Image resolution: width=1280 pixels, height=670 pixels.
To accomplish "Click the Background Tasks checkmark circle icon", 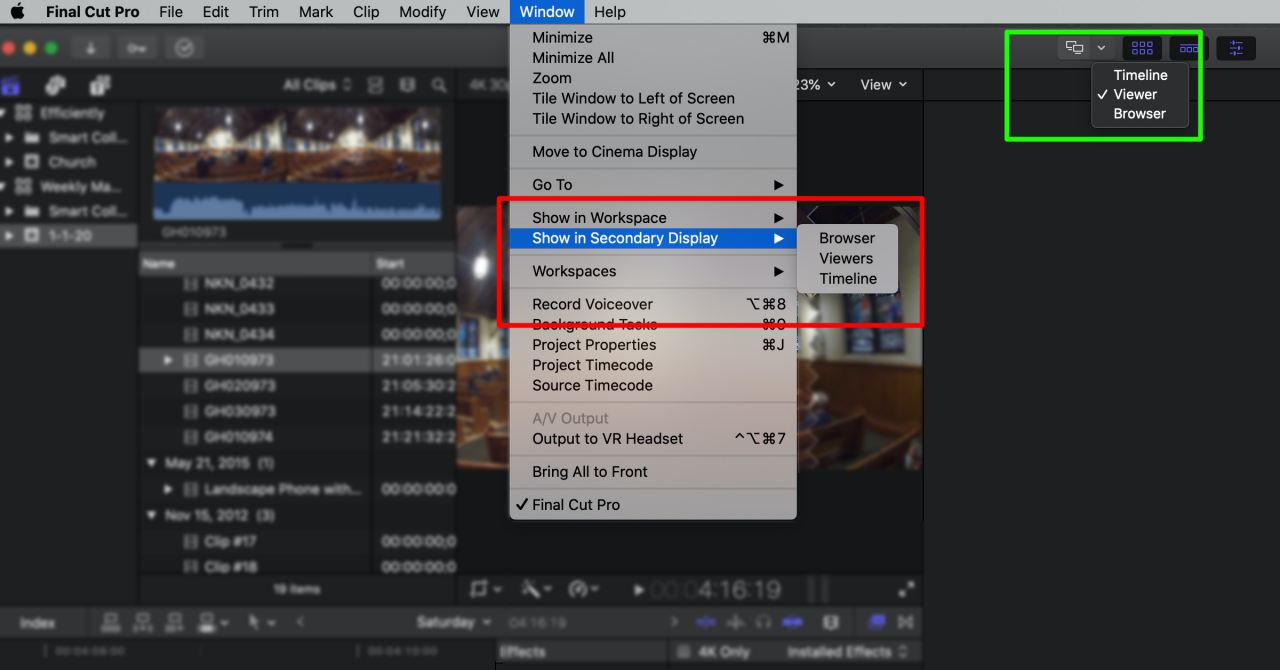I will coord(184,48).
